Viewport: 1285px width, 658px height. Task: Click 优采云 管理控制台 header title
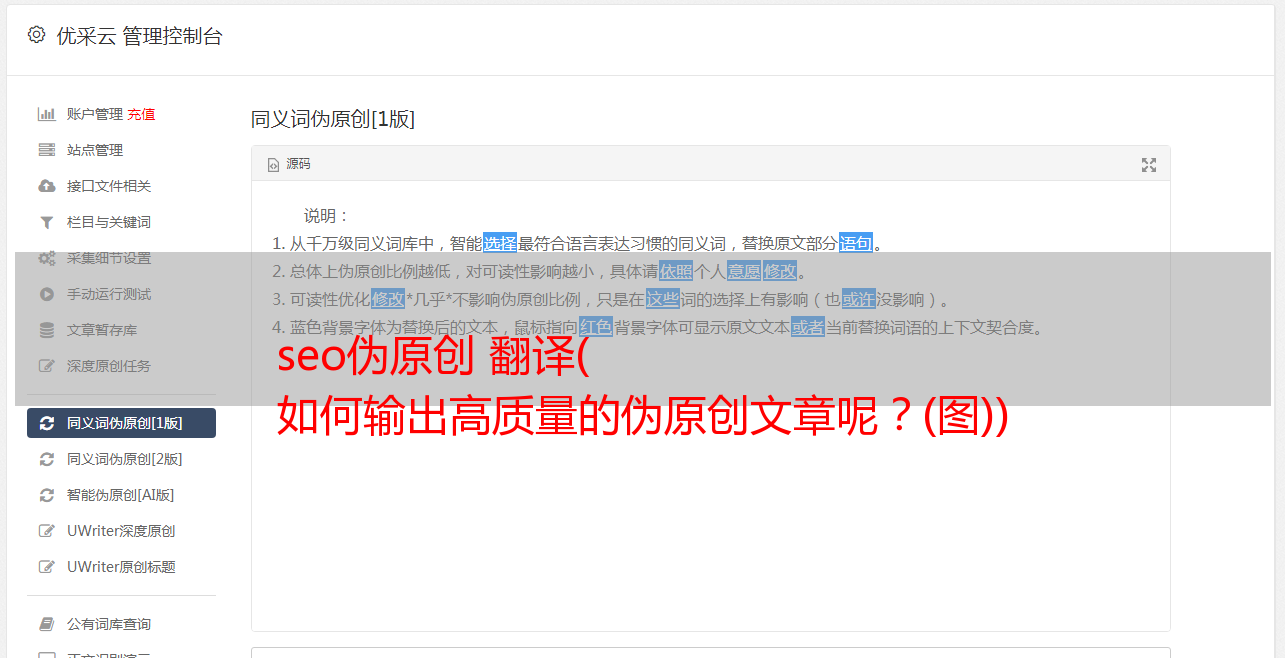coord(139,36)
